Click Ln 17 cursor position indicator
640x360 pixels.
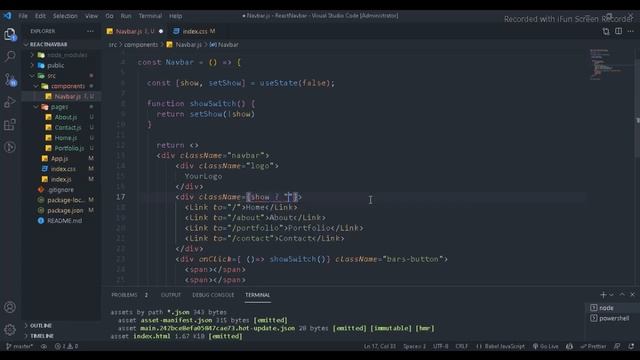pyautogui.click(x=380, y=347)
